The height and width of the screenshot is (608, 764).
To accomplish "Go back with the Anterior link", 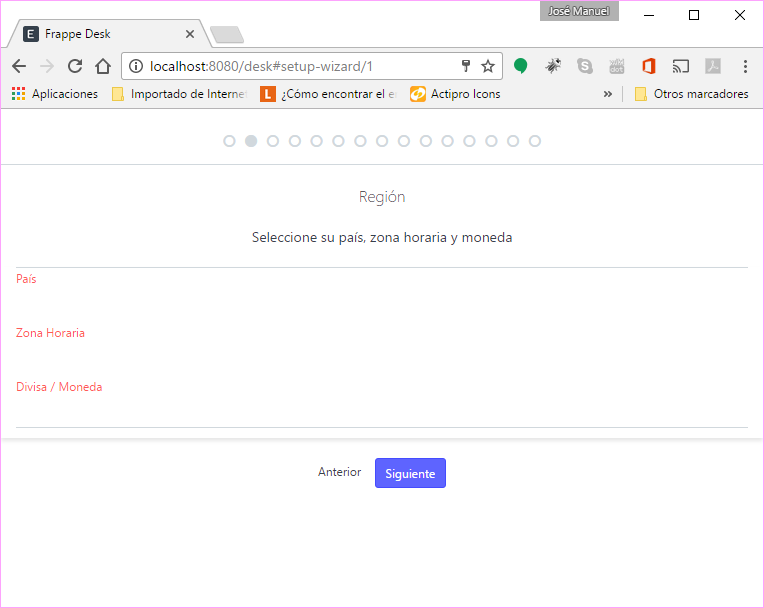I will coord(339,472).
